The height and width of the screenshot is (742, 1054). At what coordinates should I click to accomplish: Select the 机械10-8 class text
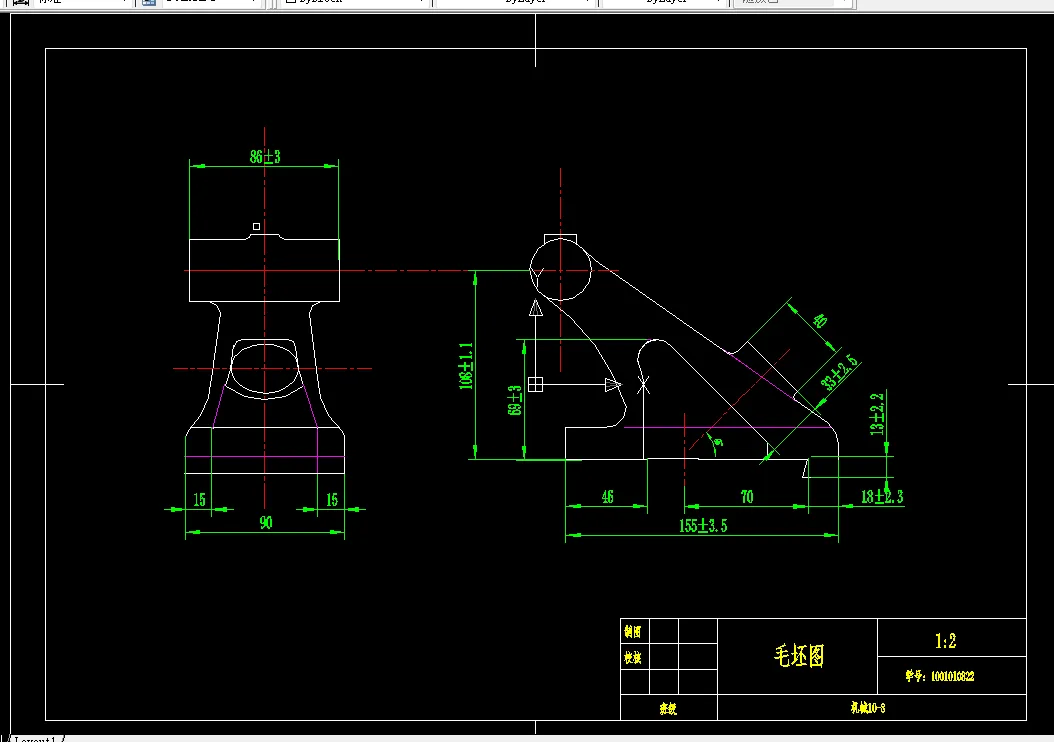867,708
